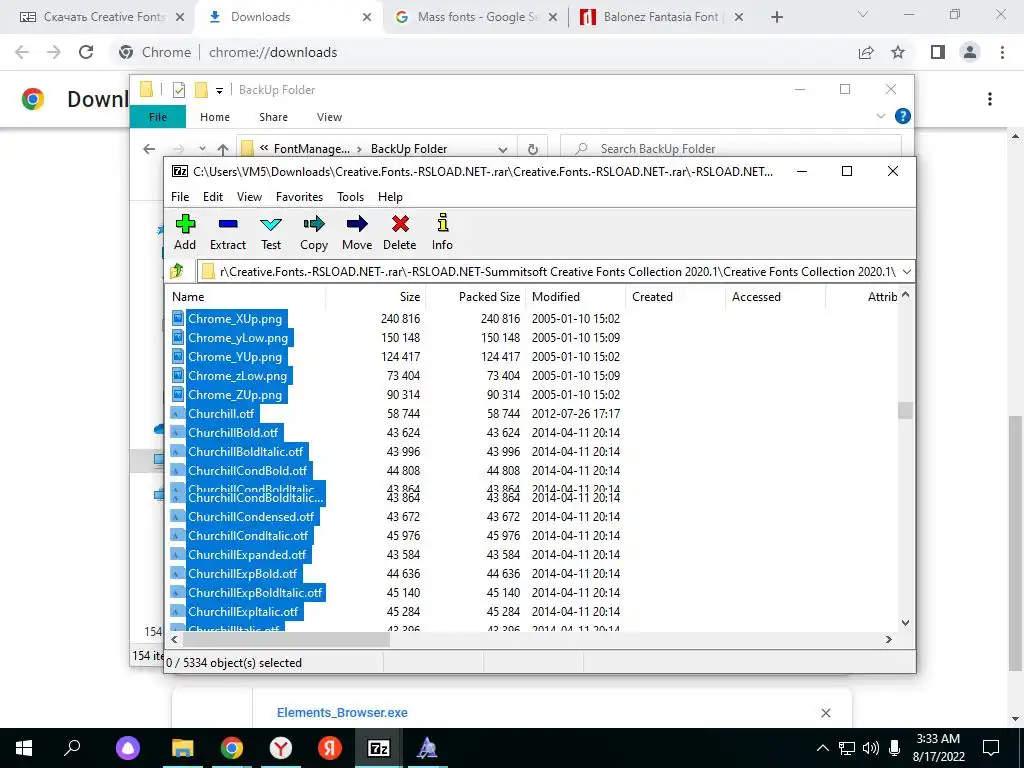Click Explorer up-folder arrow
The image size is (1024, 768).
[223, 149]
